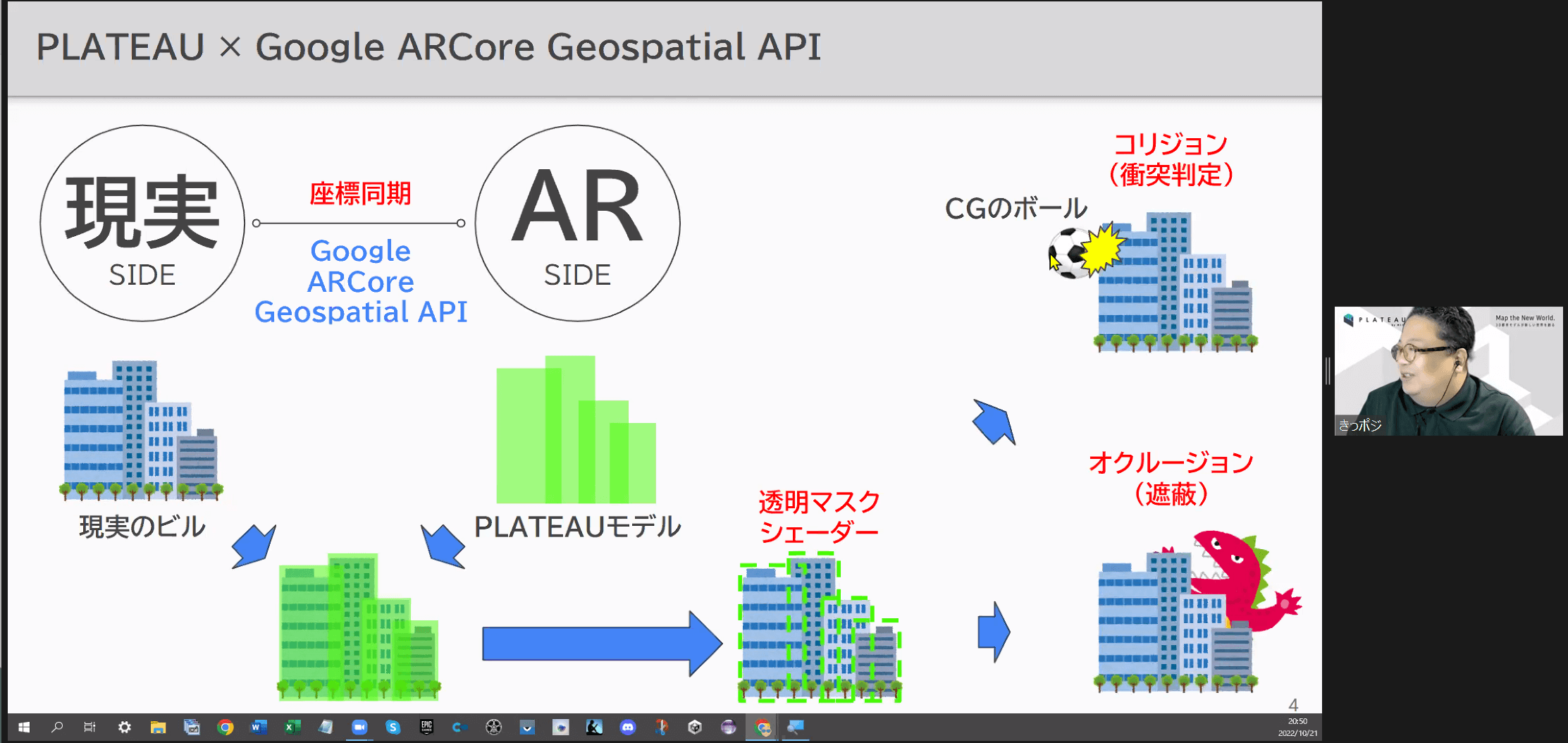Launch the Epic Games launcher icon

(426, 727)
